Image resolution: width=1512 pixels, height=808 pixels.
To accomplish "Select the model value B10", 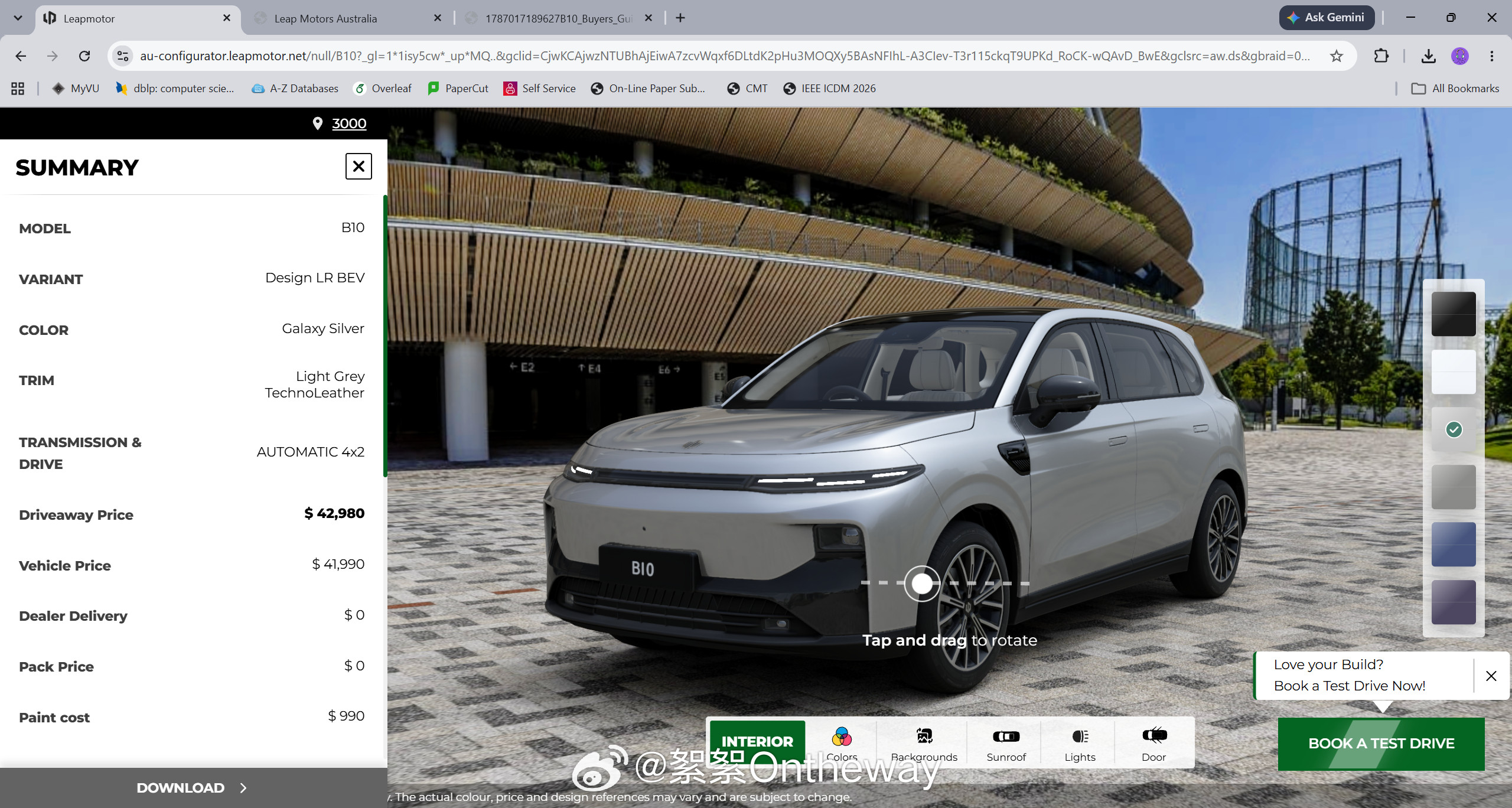I will tap(353, 228).
